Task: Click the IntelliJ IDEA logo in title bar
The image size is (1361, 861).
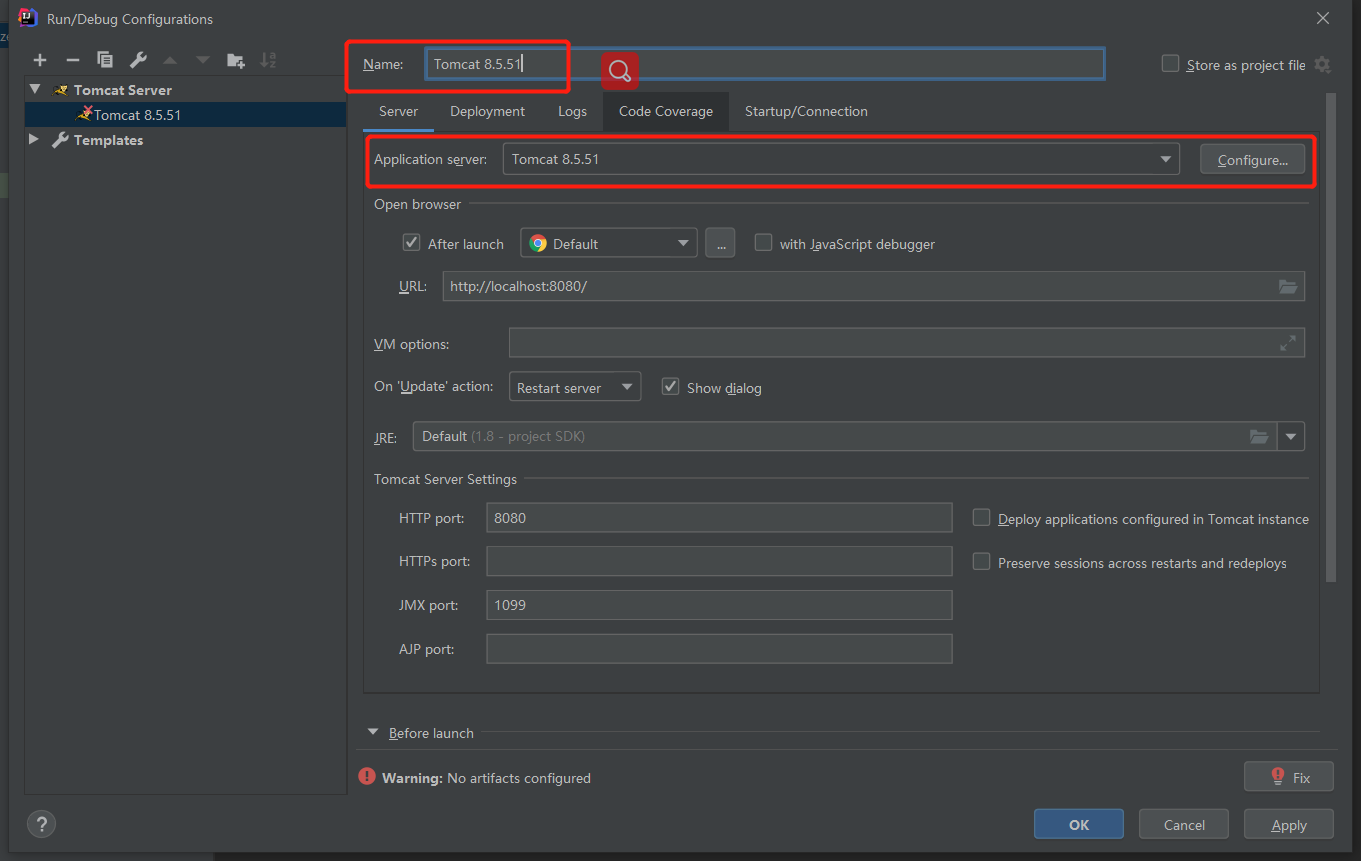Action: click(x=28, y=18)
